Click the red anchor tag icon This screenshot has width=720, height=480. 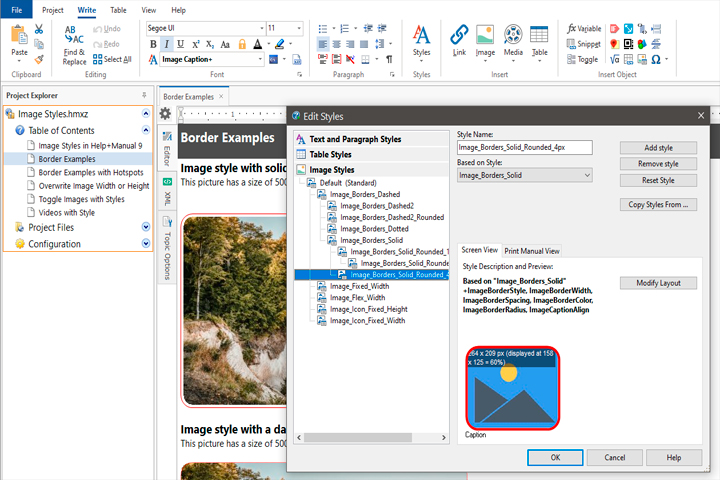click(x=614, y=29)
